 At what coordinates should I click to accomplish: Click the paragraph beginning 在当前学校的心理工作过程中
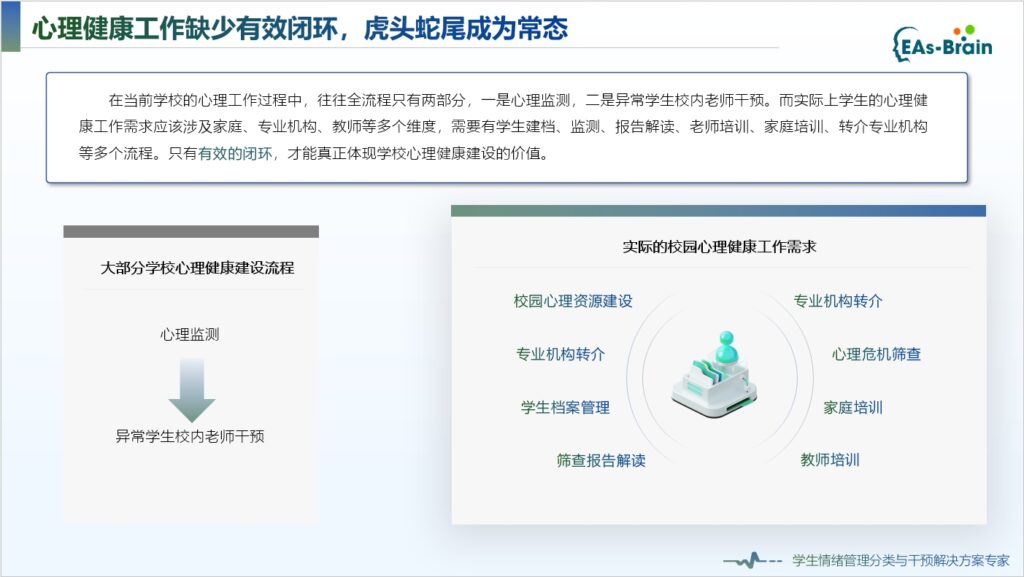pyautogui.click(x=503, y=127)
